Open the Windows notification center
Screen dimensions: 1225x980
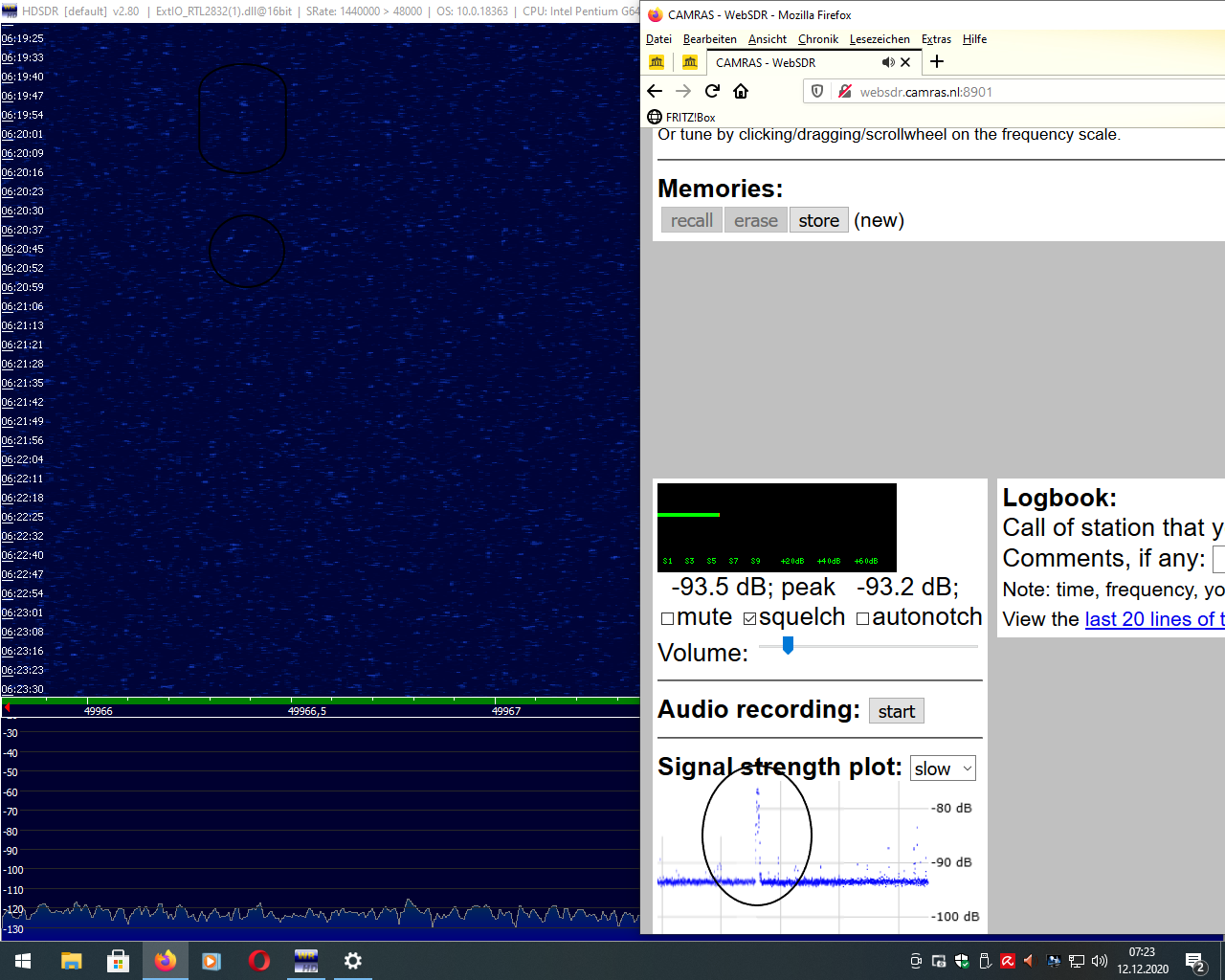click(x=1194, y=961)
